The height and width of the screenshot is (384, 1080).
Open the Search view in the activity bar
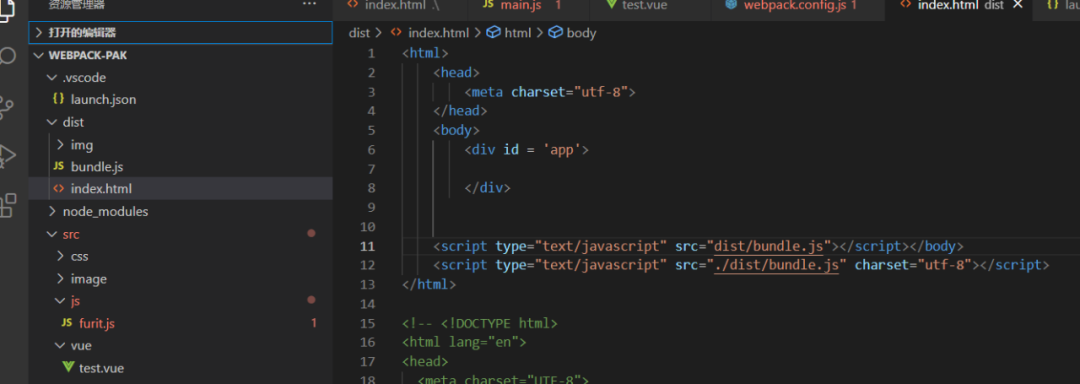(7, 55)
